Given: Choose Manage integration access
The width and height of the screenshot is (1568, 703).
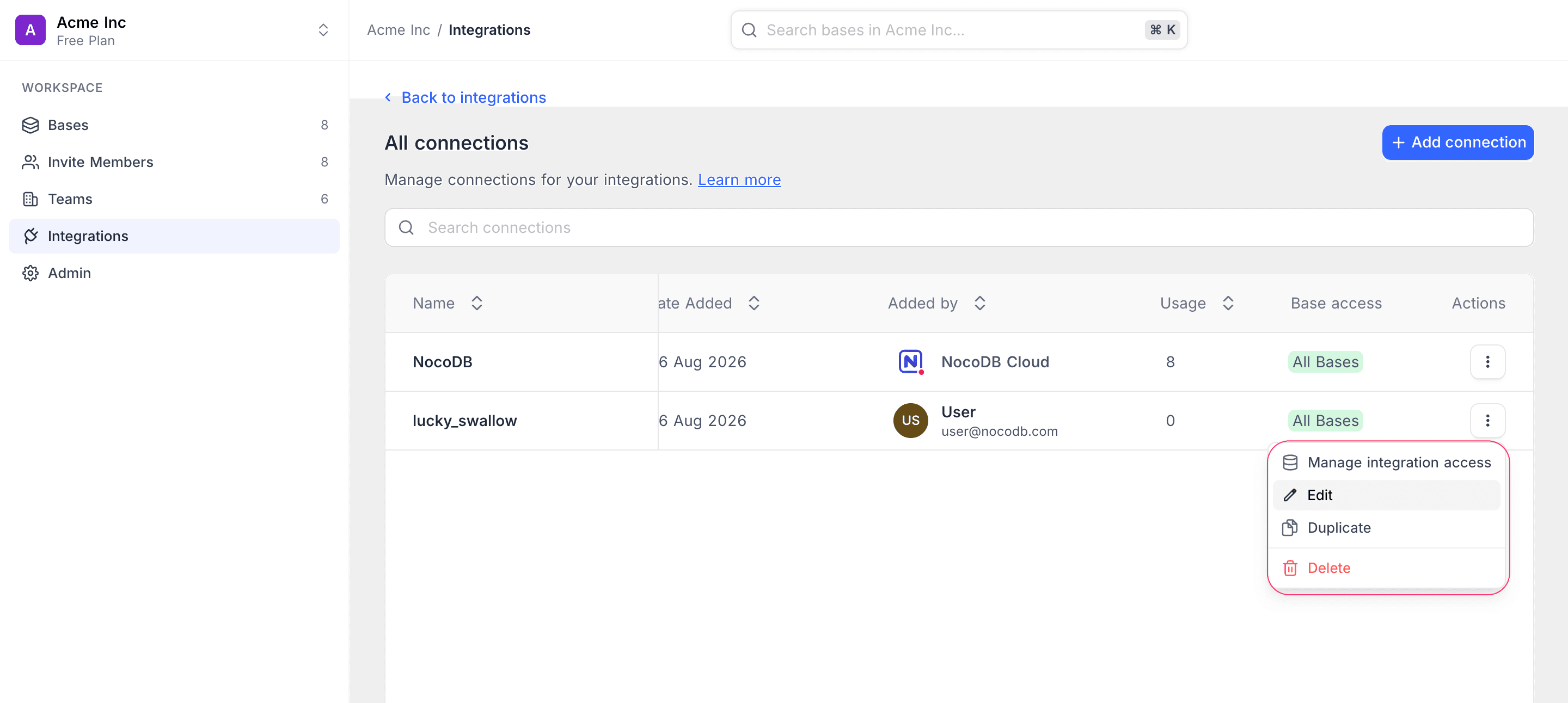Looking at the screenshot, I should (1387, 463).
